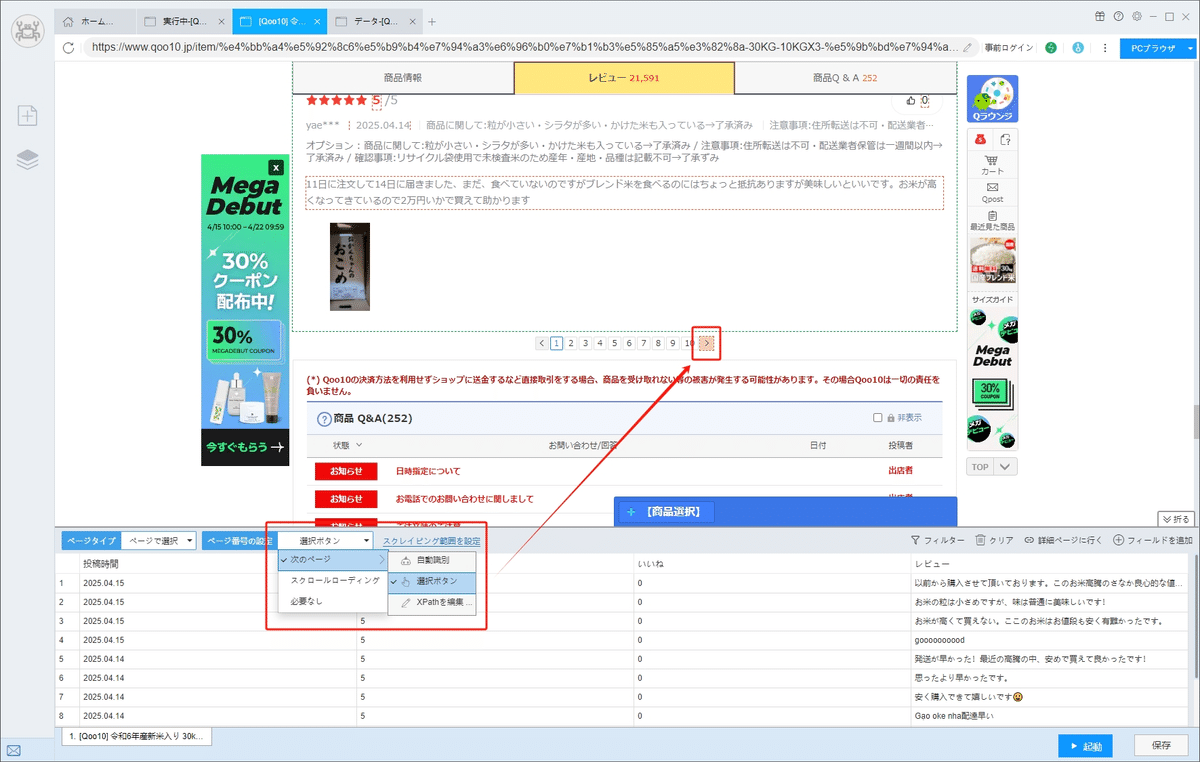Add a new tab with the plus icon
Screen dimensions: 1200x762
pyautogui.click(x=432, y=21)
